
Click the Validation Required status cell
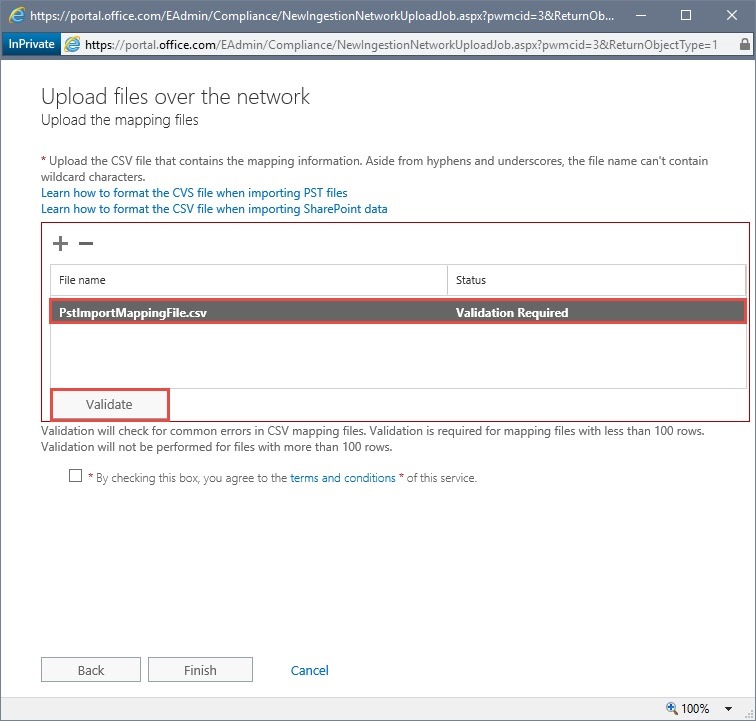512,313
